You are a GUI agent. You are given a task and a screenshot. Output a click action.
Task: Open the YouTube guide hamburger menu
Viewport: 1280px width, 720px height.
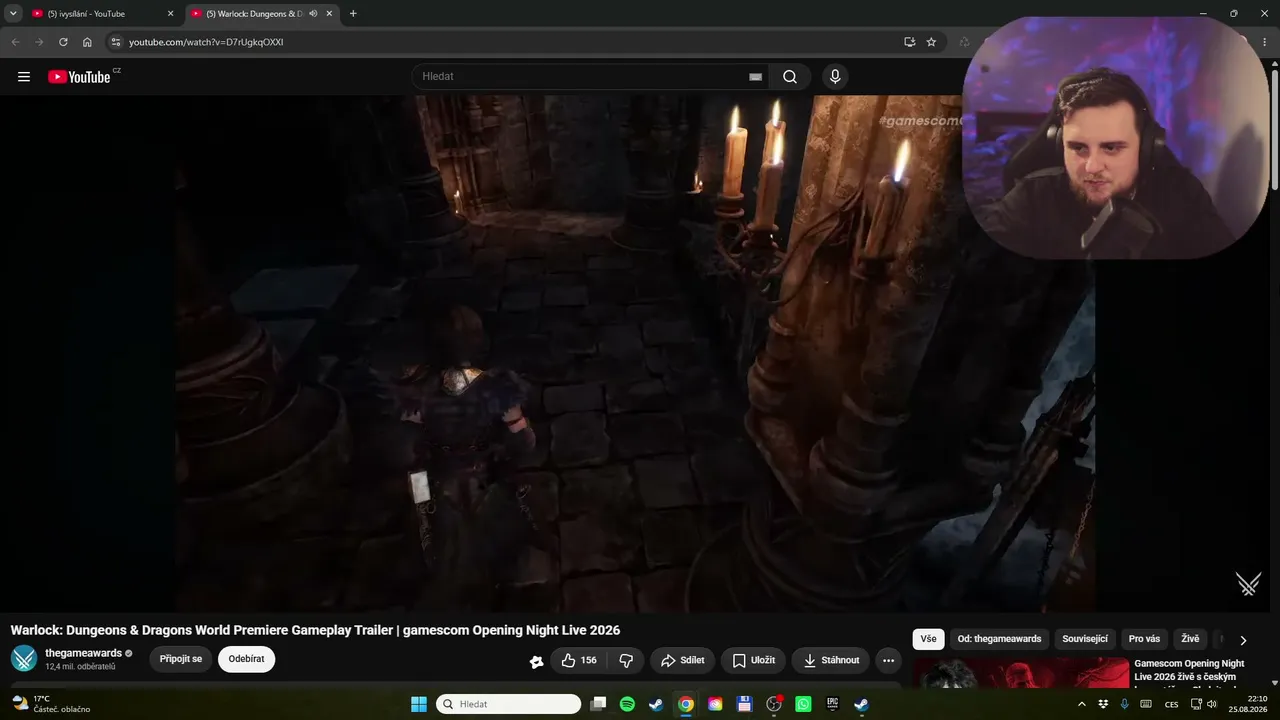[24, 77]
